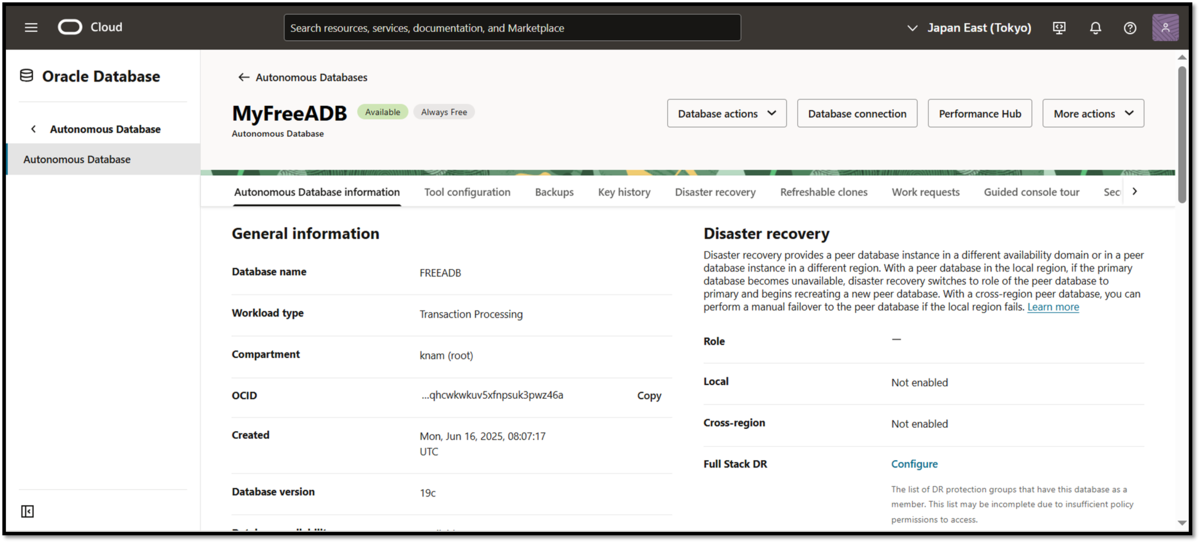This screenshot has height=543, width=1200.
Task: Collapse the sidebar with the panel icon
Action: click(27, 511)
